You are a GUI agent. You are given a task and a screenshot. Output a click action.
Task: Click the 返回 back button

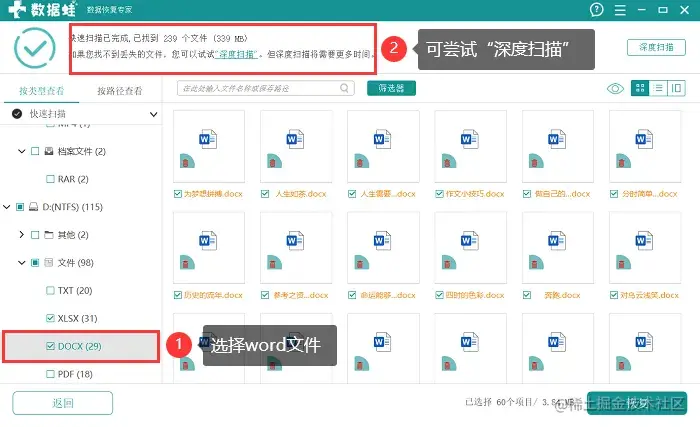(62, 403)
